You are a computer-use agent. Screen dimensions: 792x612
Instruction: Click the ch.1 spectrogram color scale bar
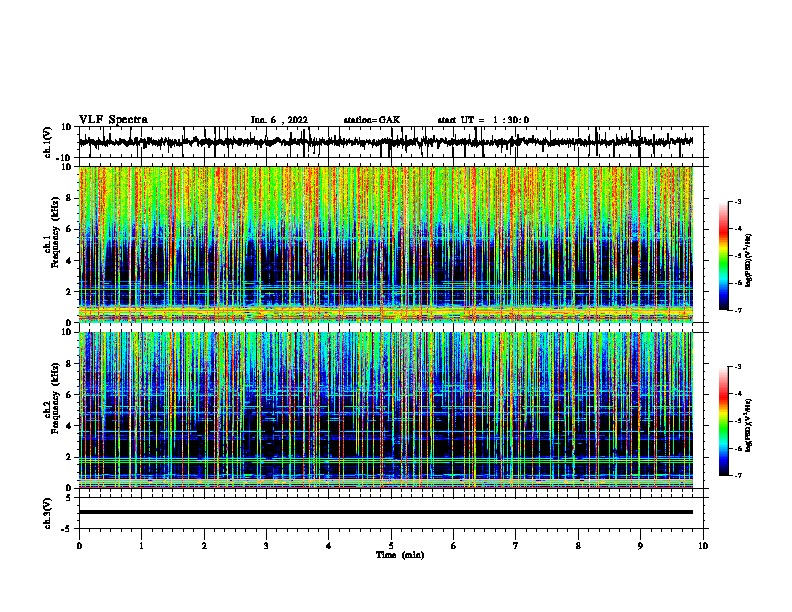[x=724, y=256]
